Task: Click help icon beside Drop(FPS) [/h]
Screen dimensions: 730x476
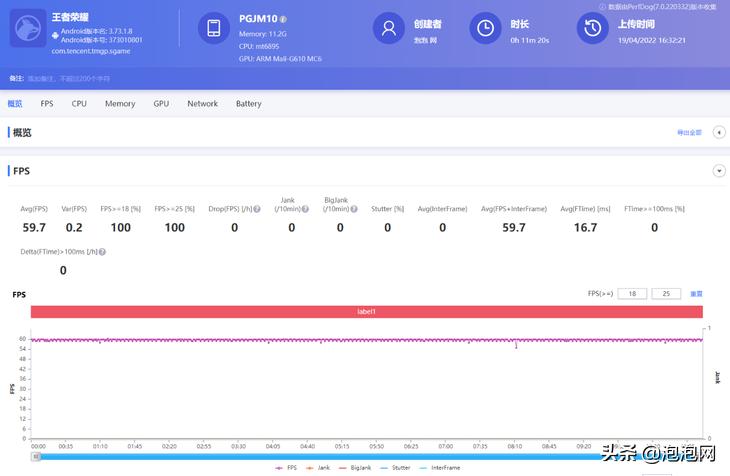Action: pos(257,209)
